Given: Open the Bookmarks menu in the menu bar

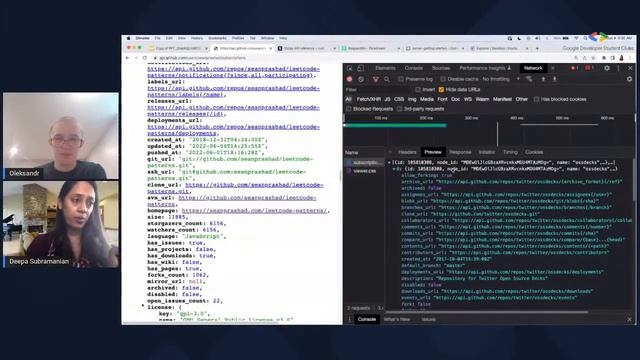Looking at the screenshot, I should tap(217, 38).
